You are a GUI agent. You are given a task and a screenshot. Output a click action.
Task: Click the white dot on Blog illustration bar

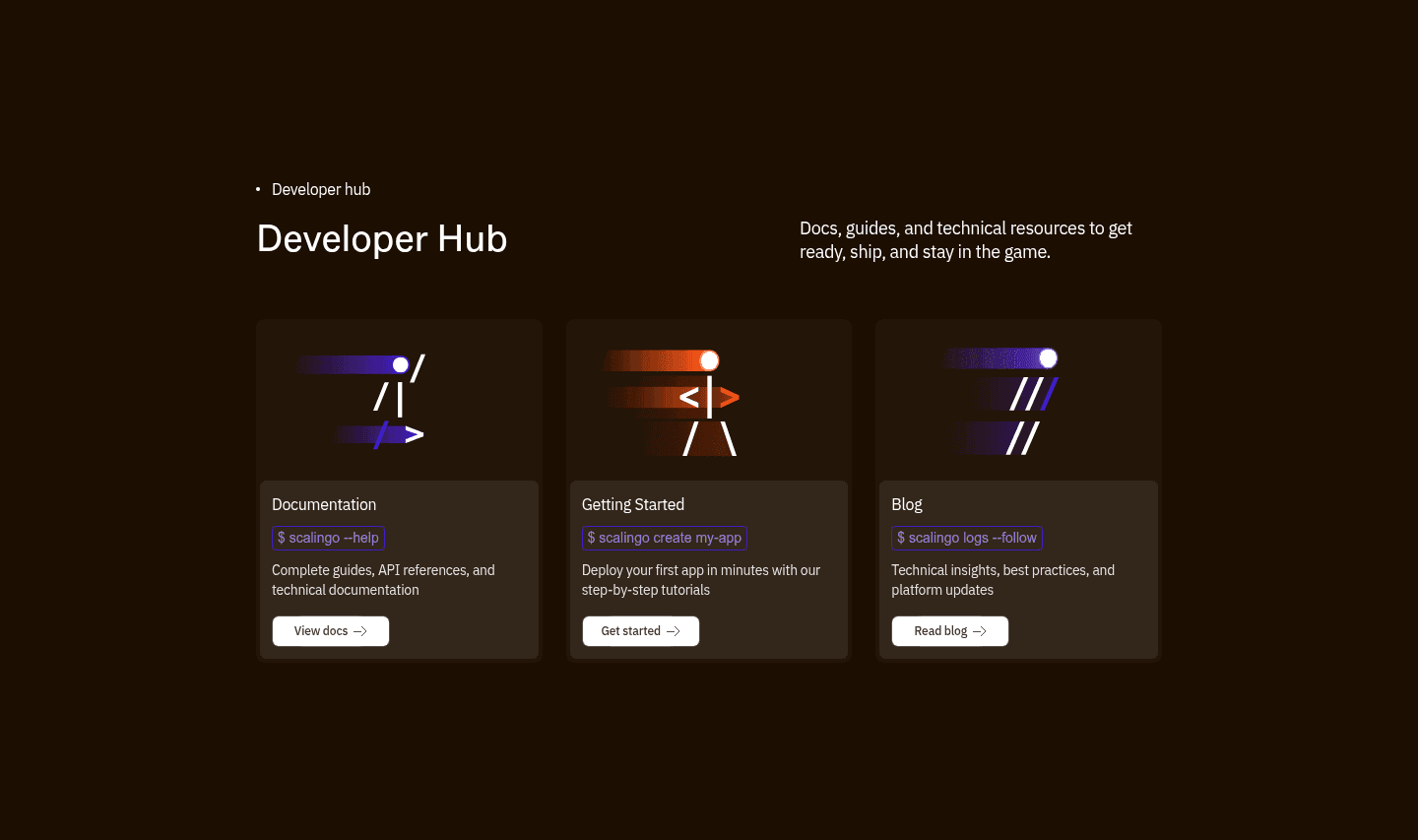pos(1049,358)
